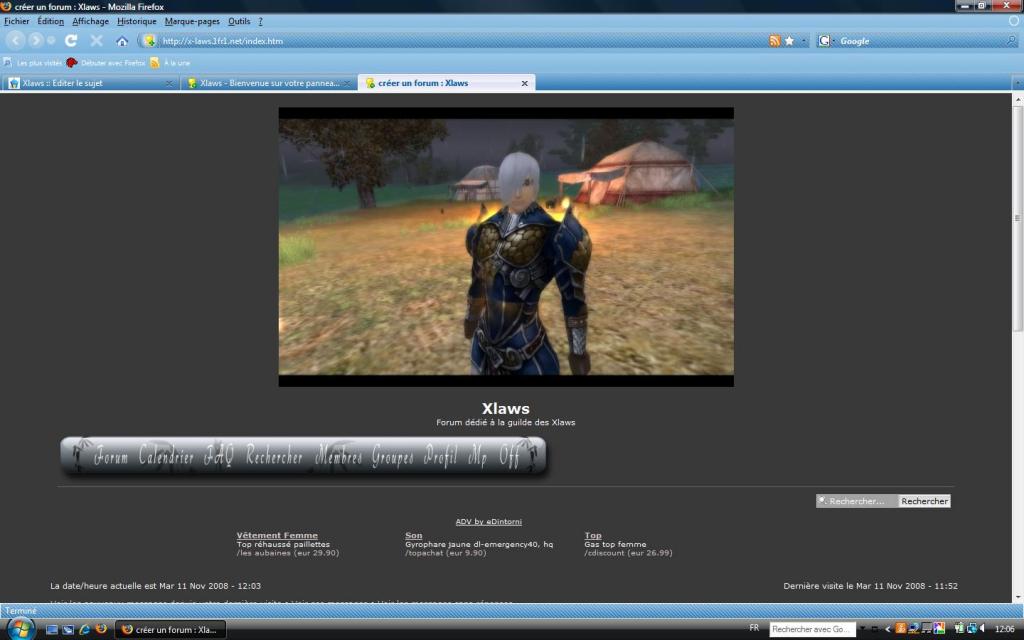The image size is (1024, 640).
Task: Open the Historique menu
Action: pos(136,22)
